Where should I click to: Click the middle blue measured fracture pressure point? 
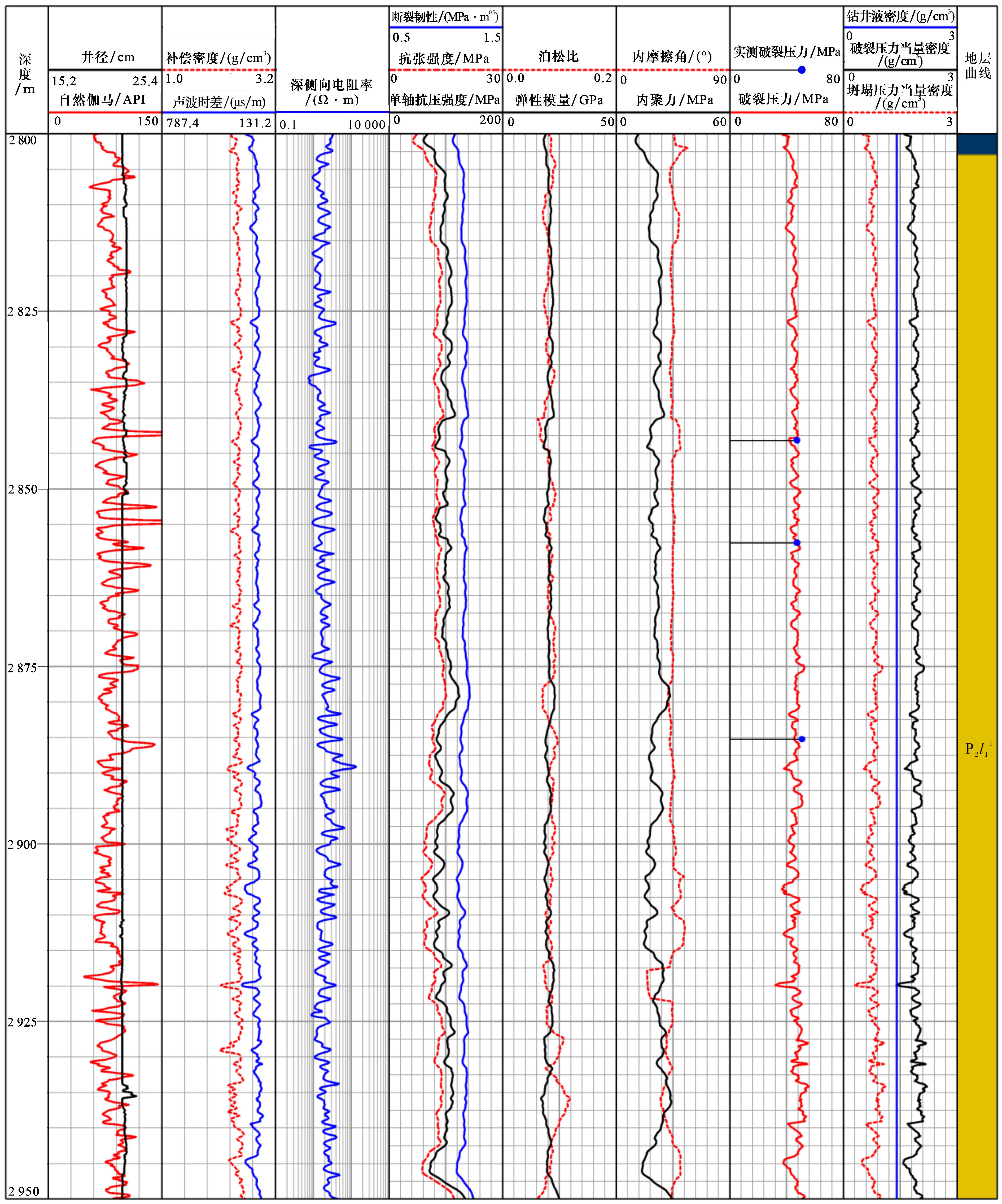pos(797,543)
